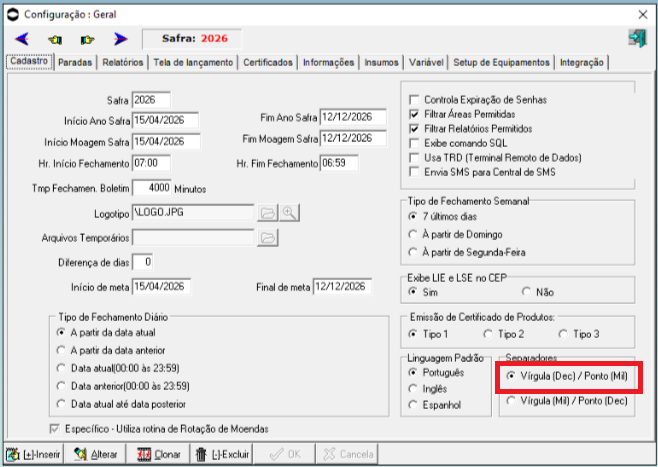Select À partir de Domingo option
The image size is (658, 467).
pyautogui.click(x=413, y=234)
